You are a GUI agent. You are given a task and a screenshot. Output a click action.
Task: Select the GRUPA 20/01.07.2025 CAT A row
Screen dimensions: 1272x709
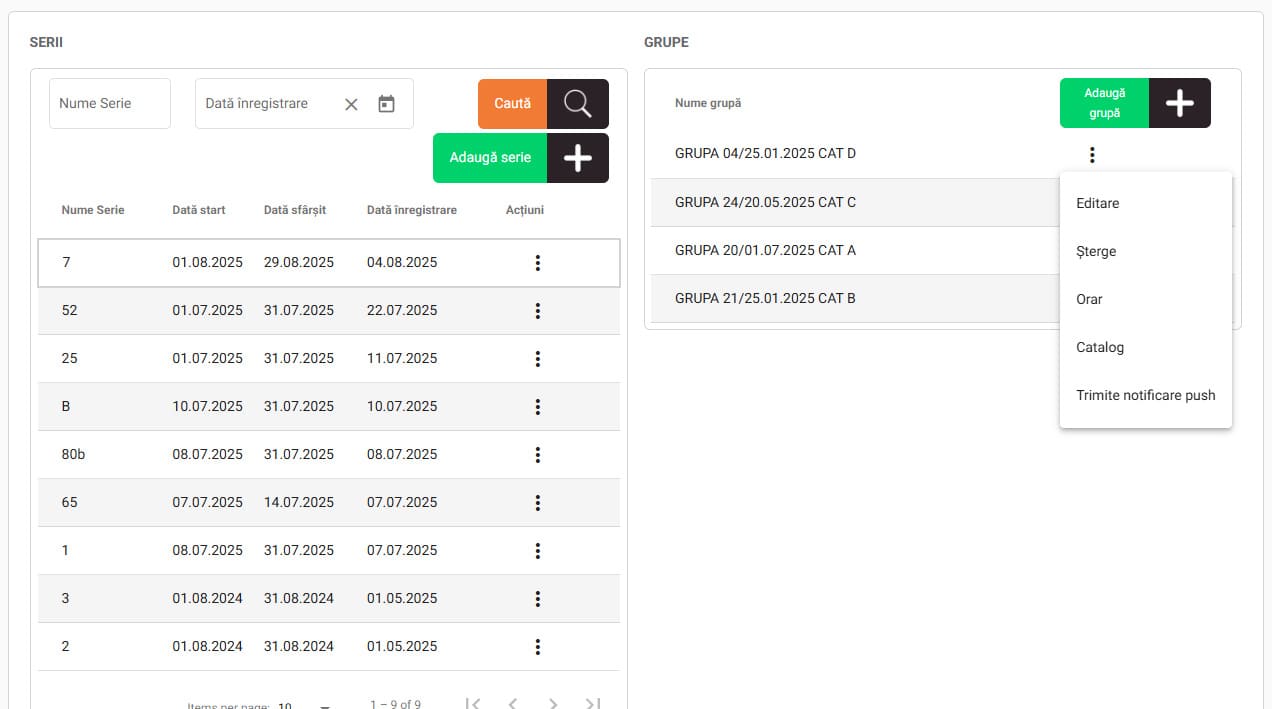coord(765,250)
